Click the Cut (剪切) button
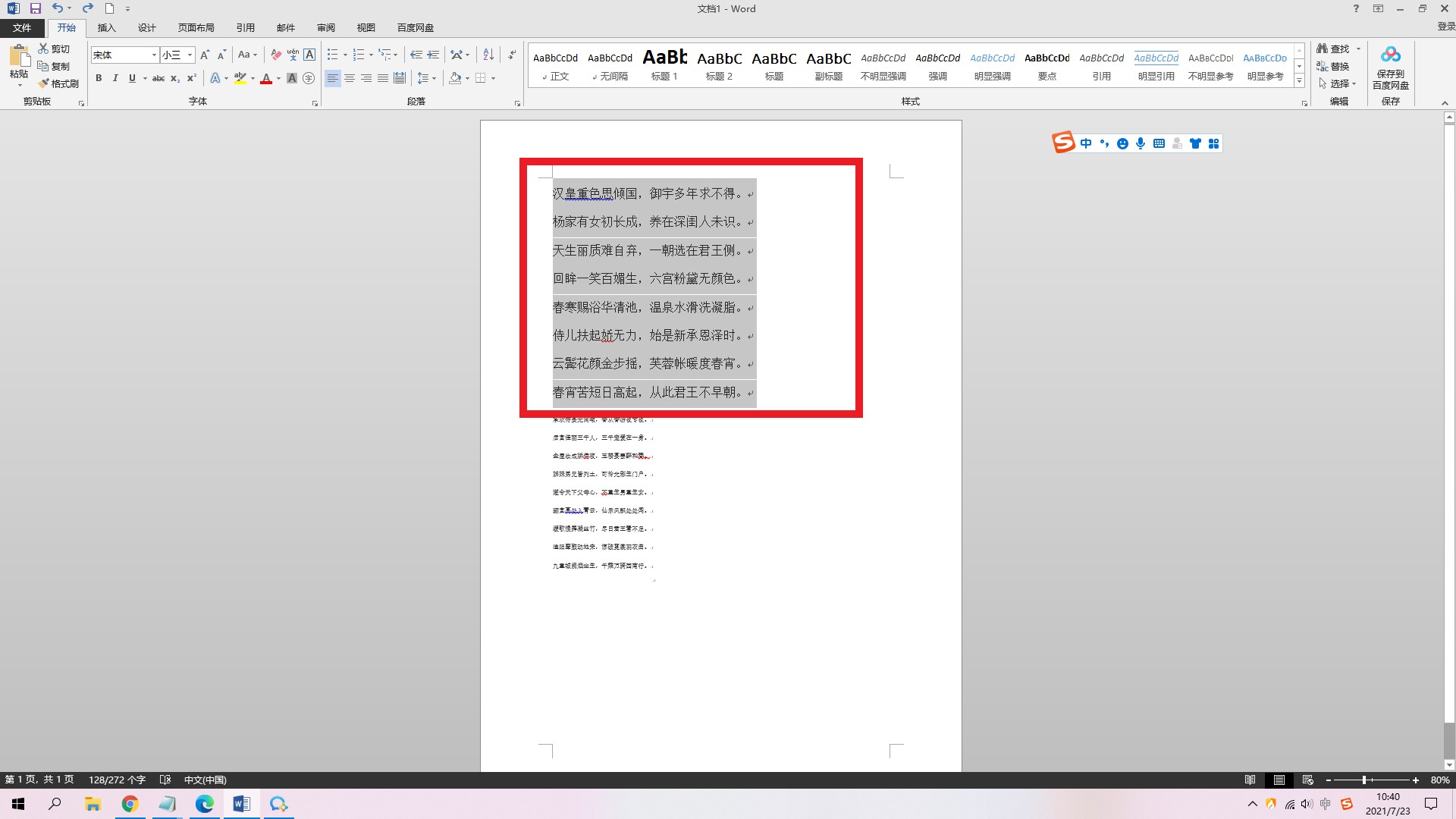Screen dimensions: 1456x819 click(54, 49)
